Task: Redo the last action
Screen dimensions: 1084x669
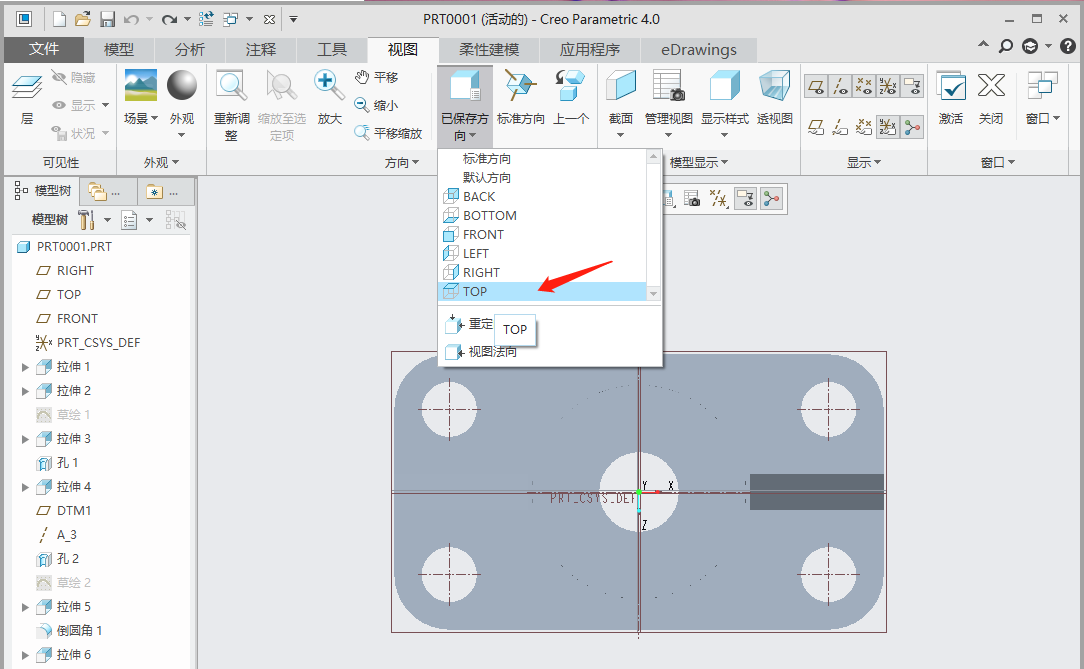Action: point(169,19)
